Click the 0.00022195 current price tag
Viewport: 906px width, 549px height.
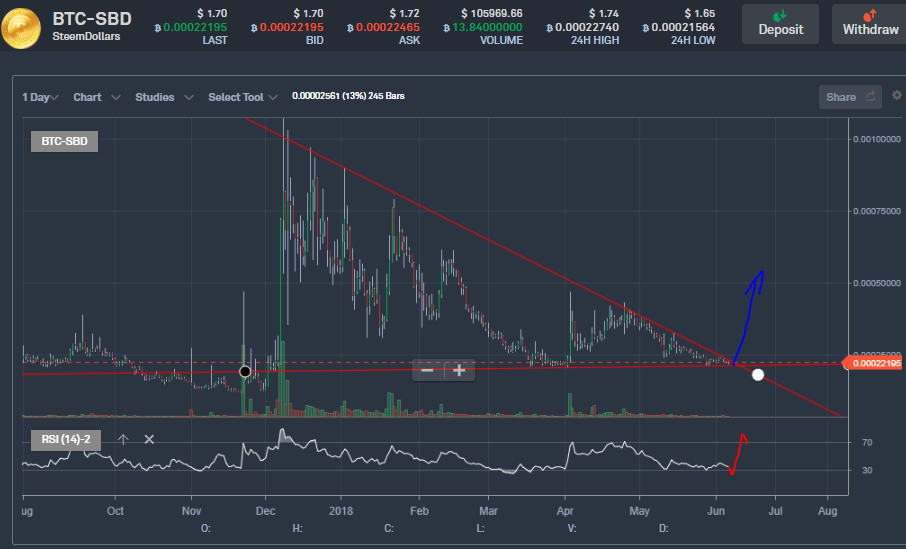(874, 363)
